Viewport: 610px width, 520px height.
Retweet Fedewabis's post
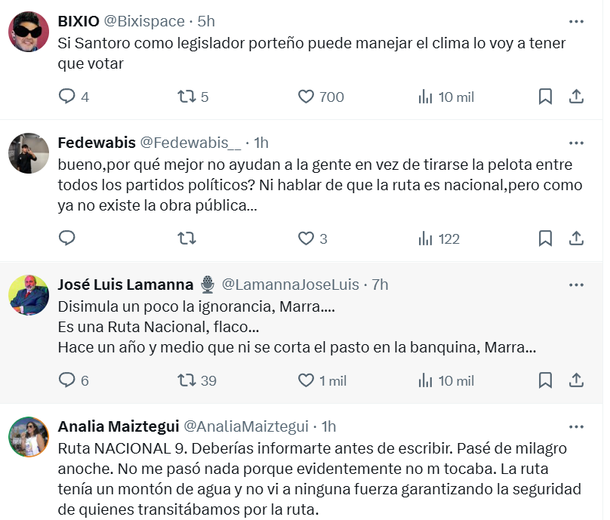point(186,238)
